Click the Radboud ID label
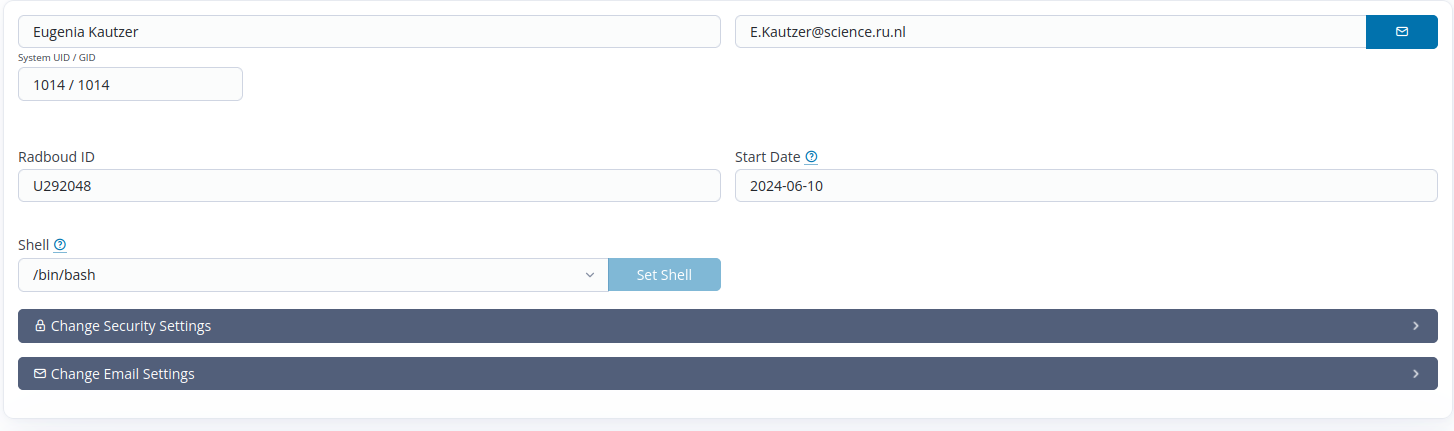The width and height of the screenshot is (1454, 431). [57, 157]
